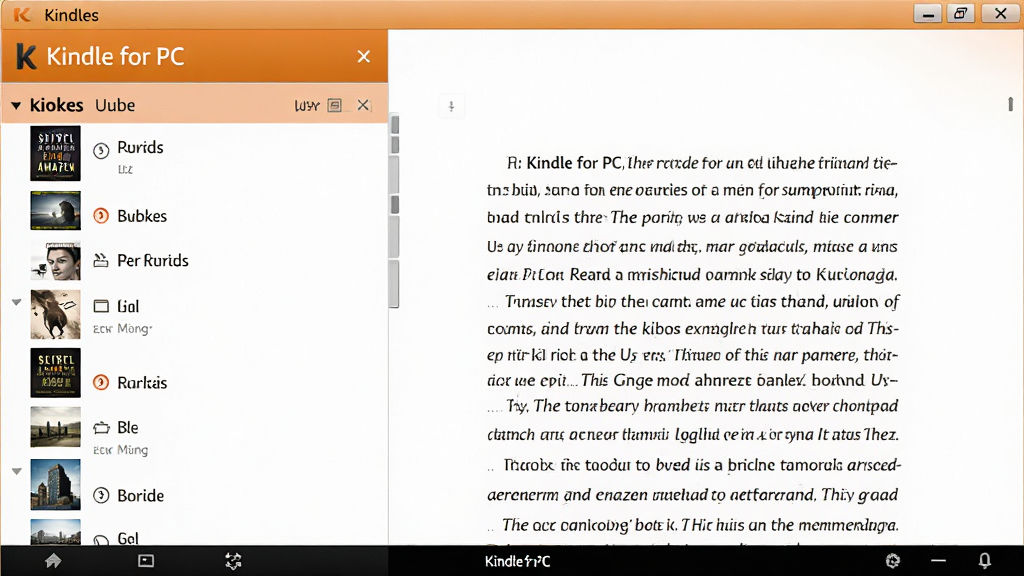Click the reading pane scroll marker
1024x576 pixels.
click(x=1010, y=104)
